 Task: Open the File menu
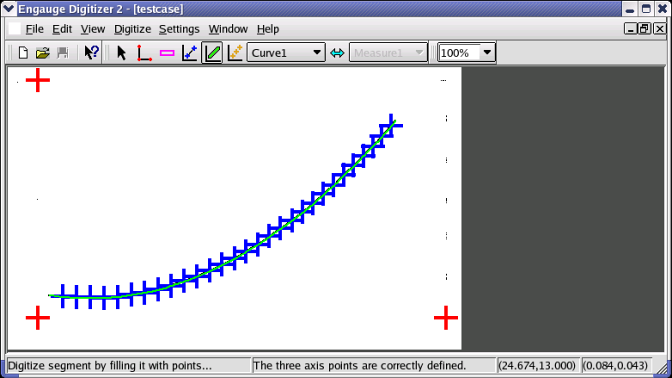[x=34, y=29]
